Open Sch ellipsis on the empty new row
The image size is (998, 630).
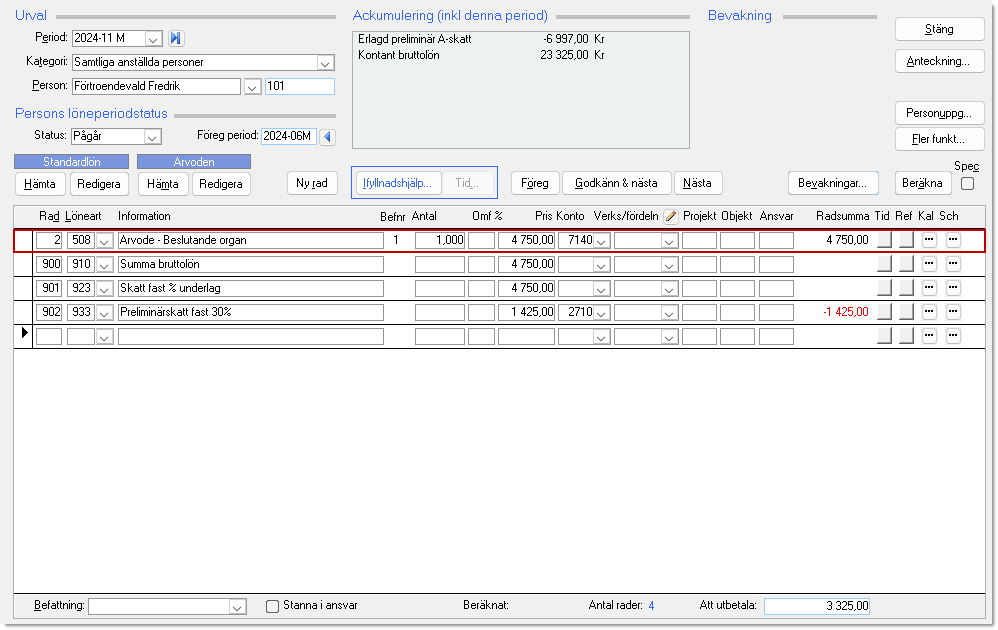tap(953, 336)
